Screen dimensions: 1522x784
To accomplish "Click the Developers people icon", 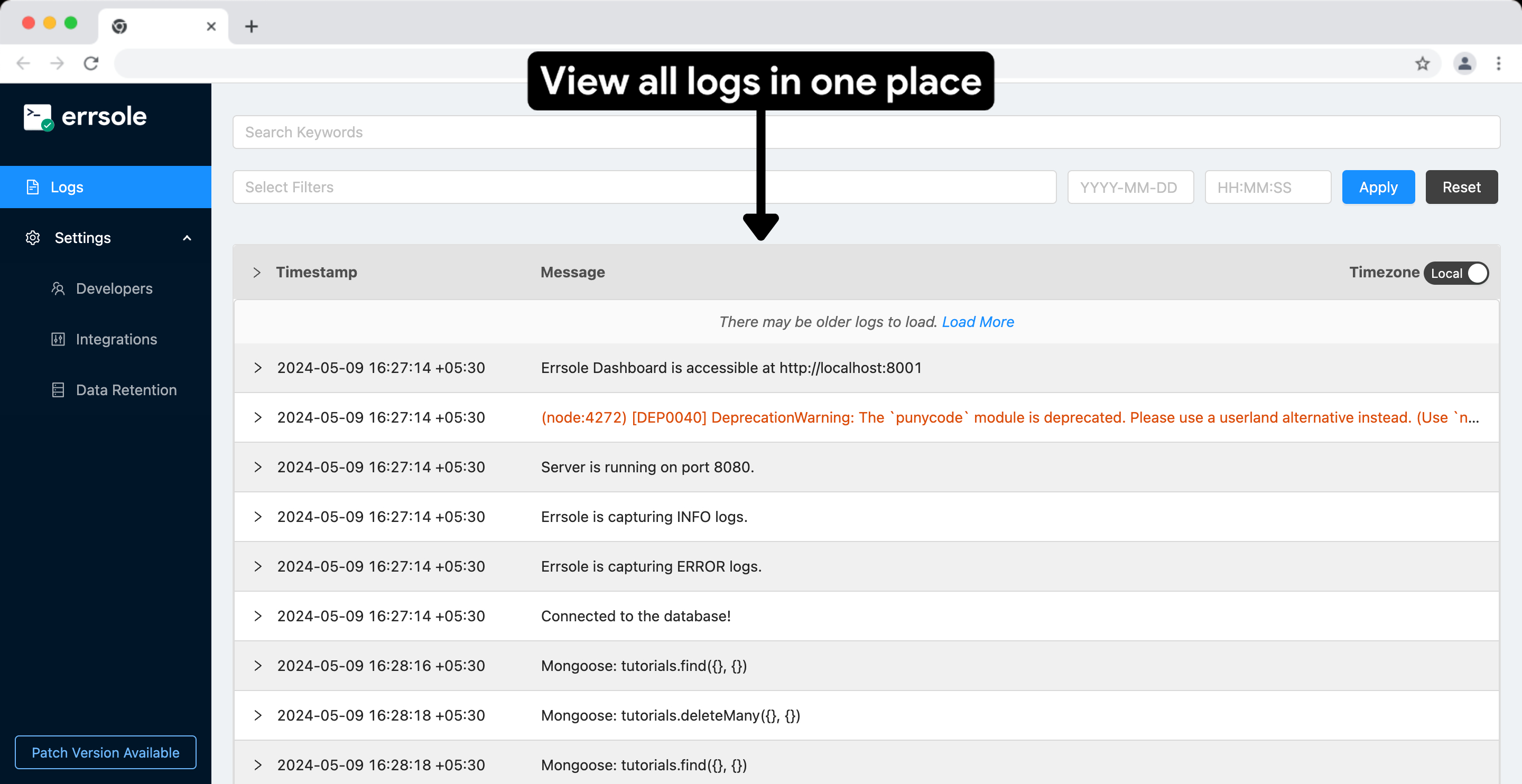I will pyautogui.click(x=58, y=288).
